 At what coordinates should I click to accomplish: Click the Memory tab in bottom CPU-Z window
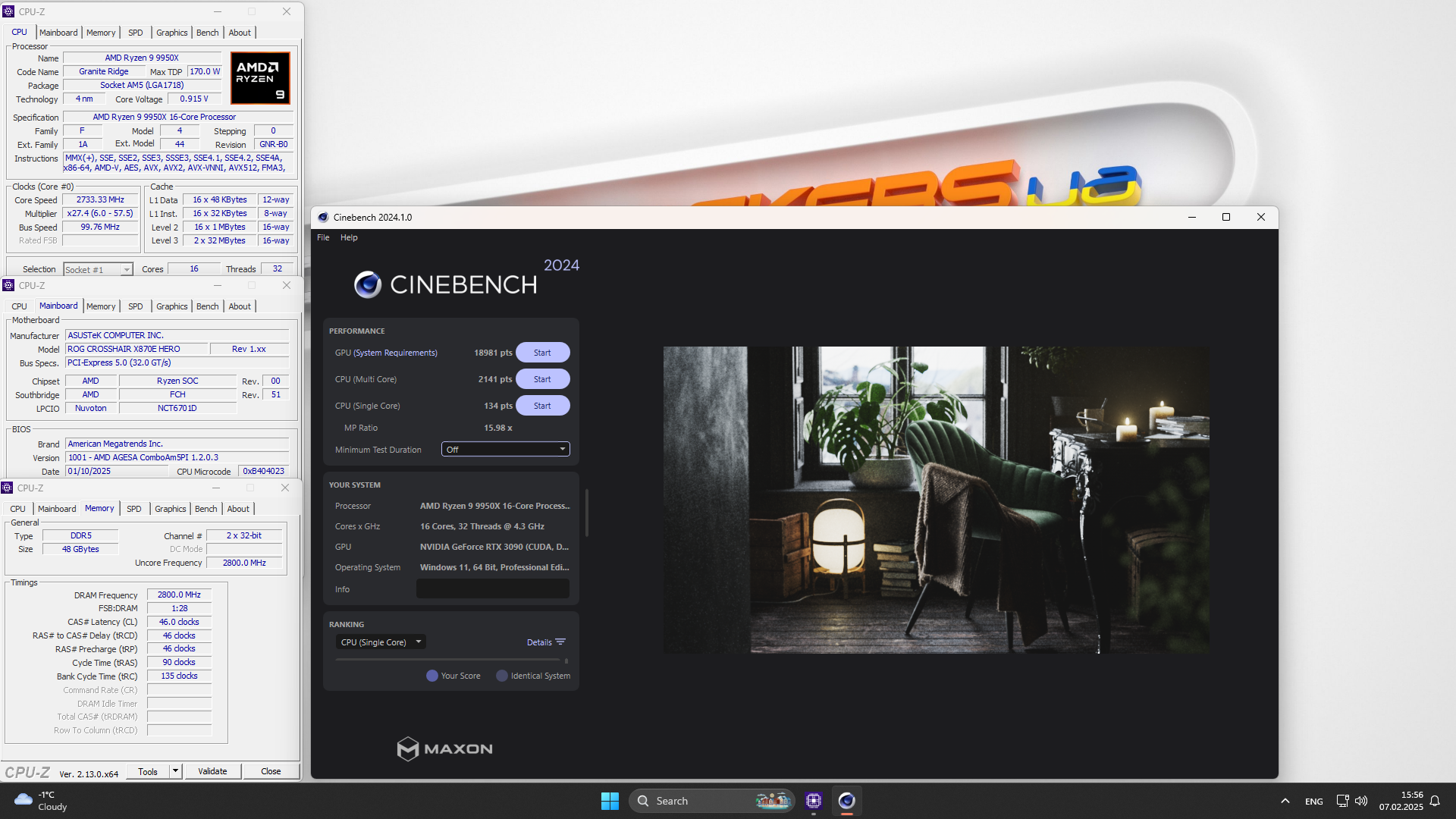click(x=99, y=508)
